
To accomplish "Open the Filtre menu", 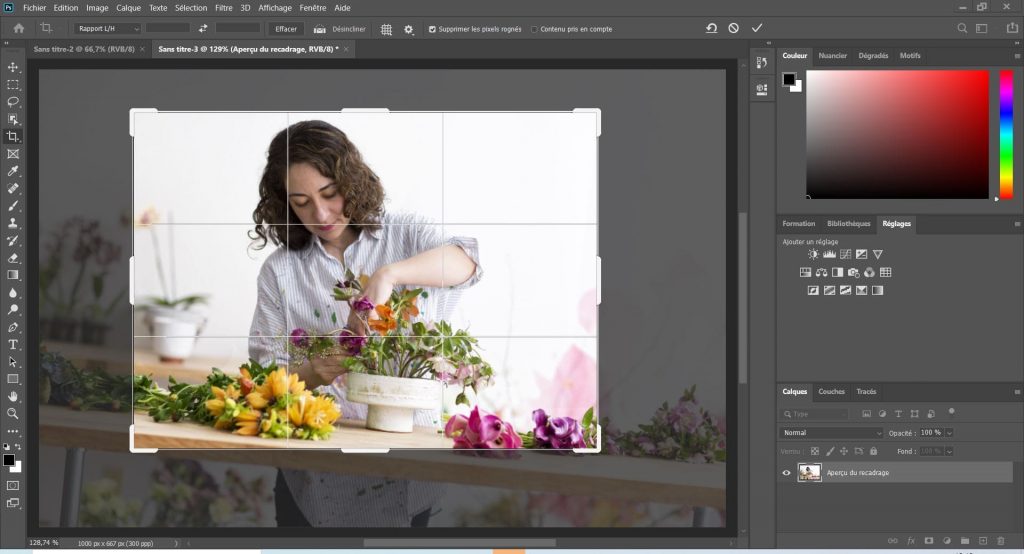I will point(223,7).
